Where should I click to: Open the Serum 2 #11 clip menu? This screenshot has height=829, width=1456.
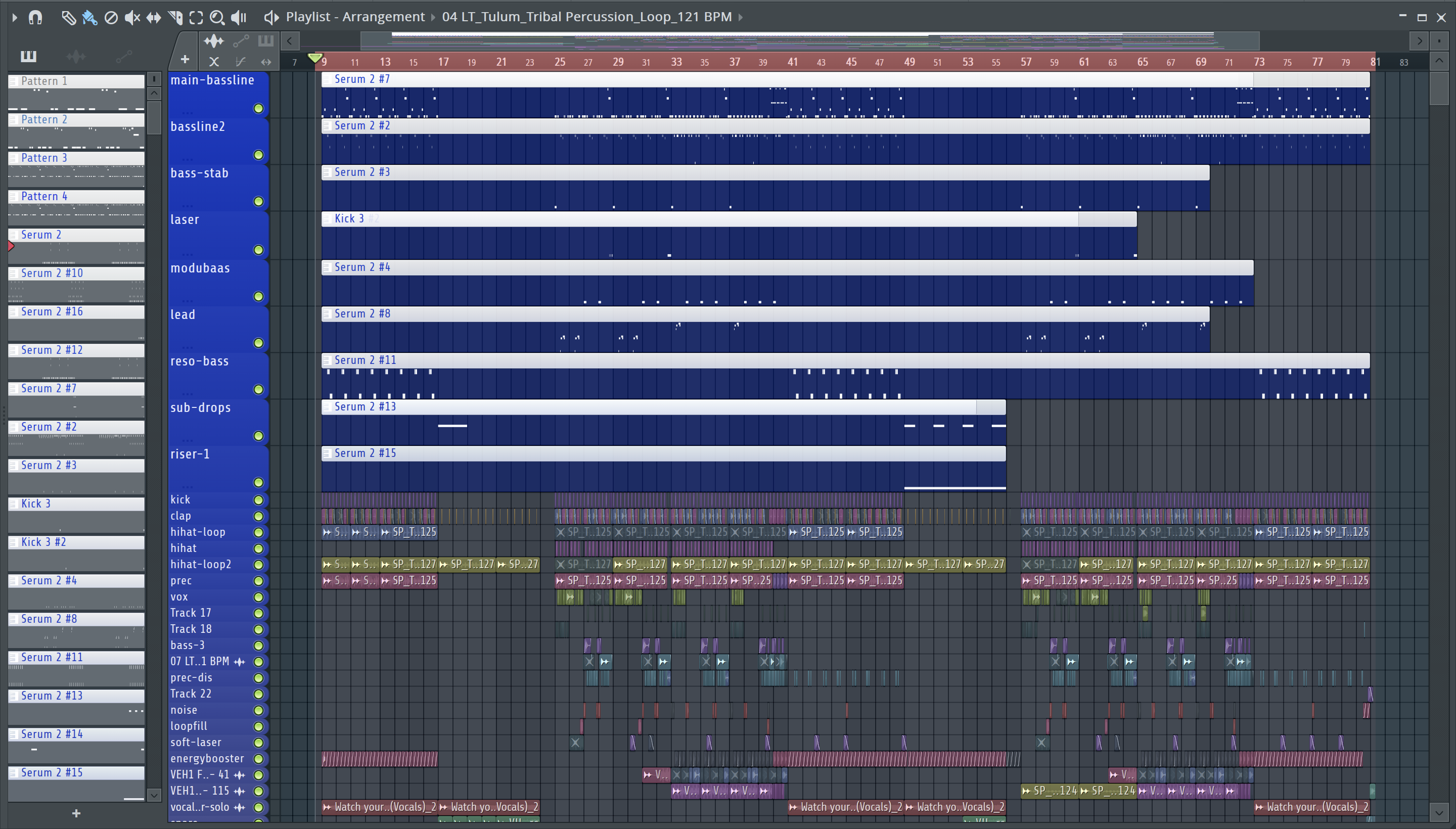click(328, 360)
